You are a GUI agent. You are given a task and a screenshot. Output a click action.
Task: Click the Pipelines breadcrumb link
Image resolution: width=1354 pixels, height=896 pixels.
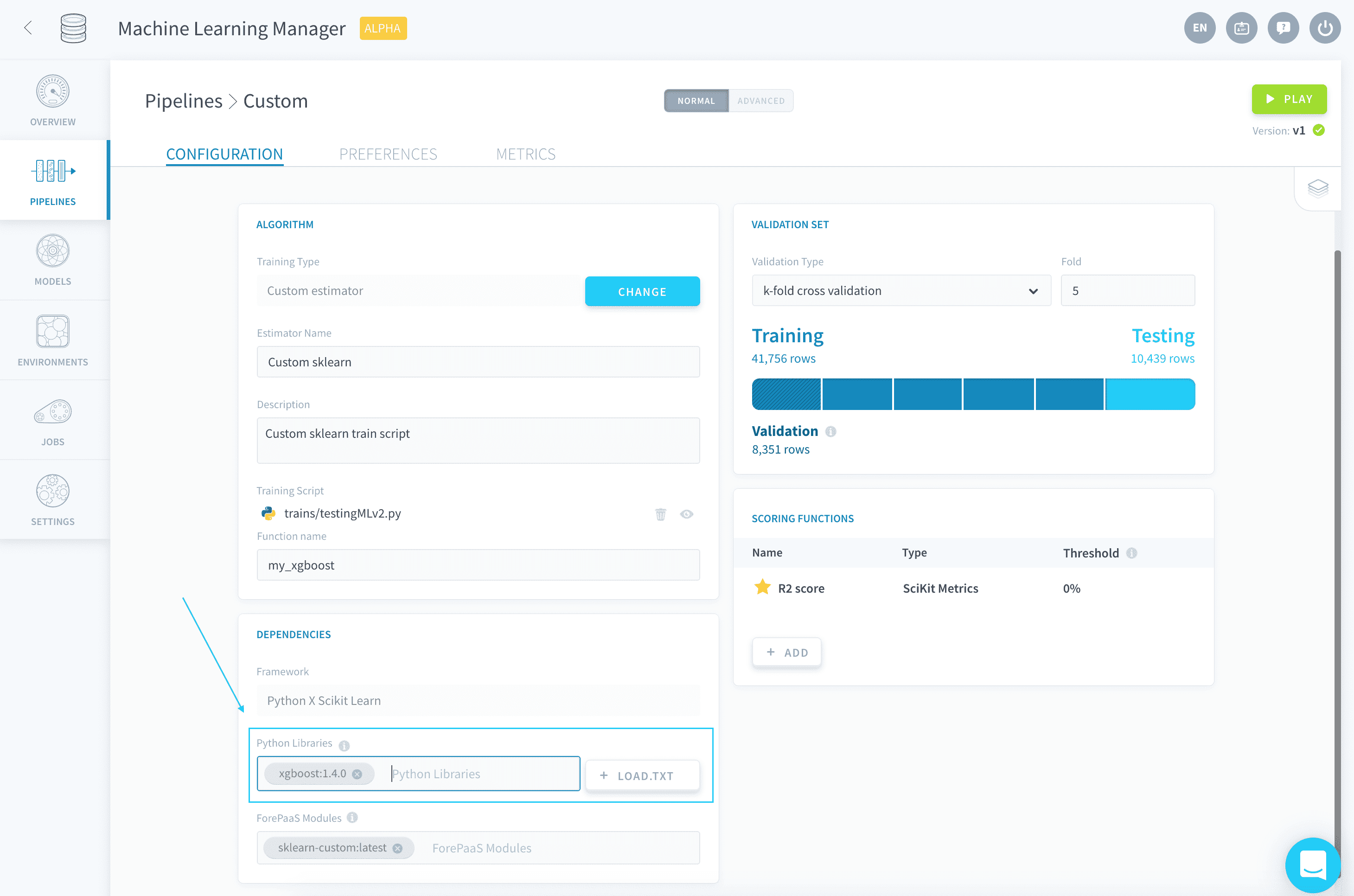(183, 101)
